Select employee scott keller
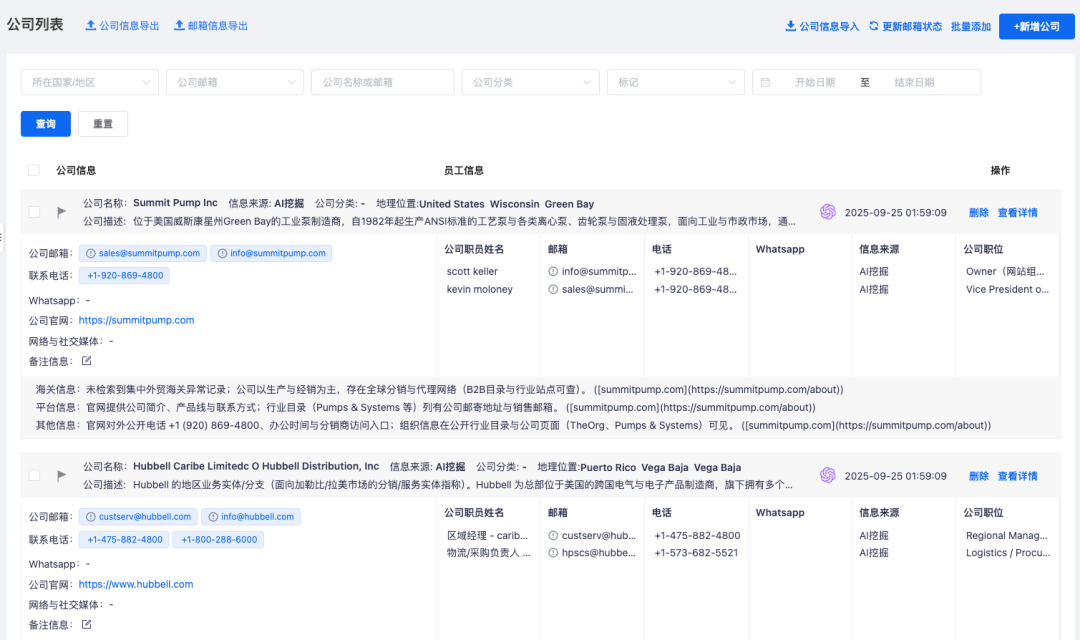Viewport: 1080px width, 640px height. (472, 271)
